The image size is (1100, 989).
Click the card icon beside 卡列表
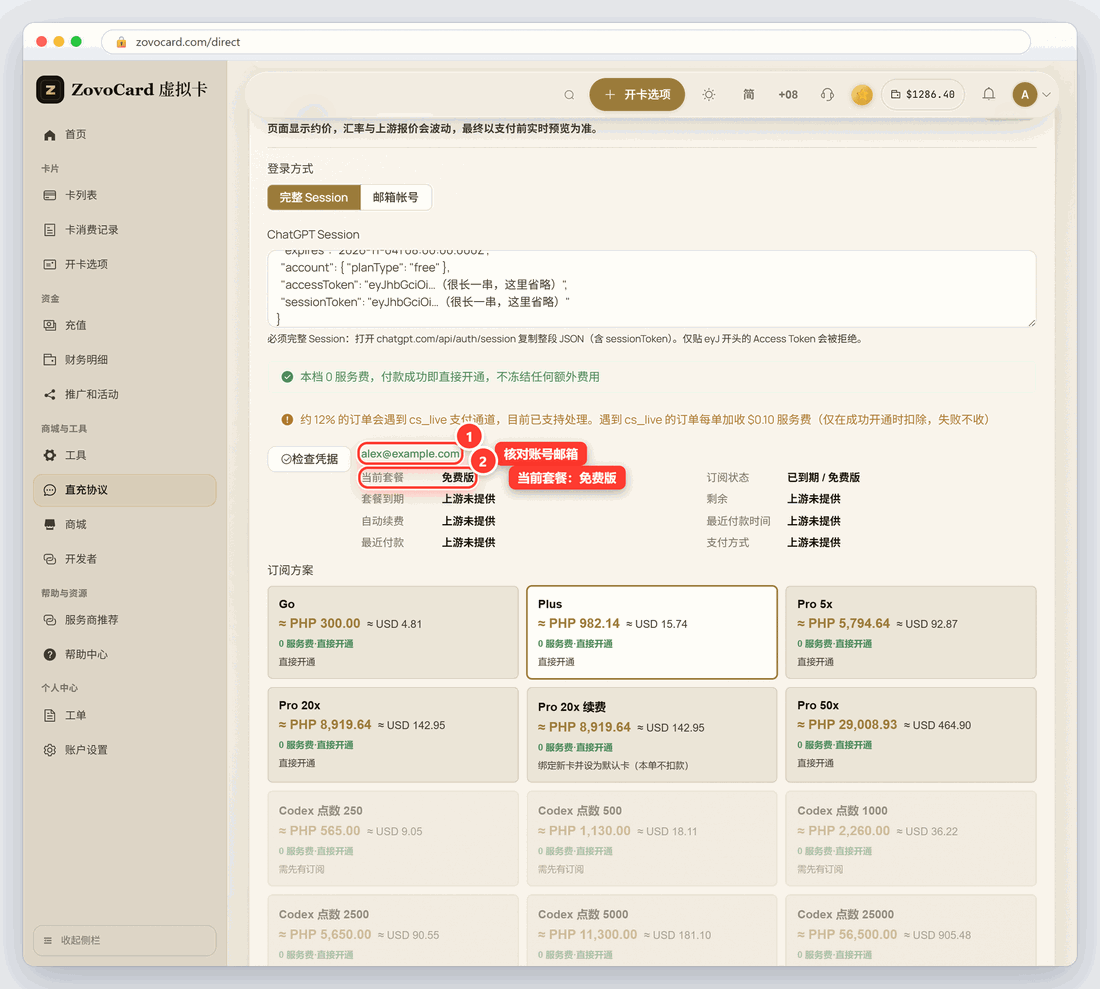(50, 196)
